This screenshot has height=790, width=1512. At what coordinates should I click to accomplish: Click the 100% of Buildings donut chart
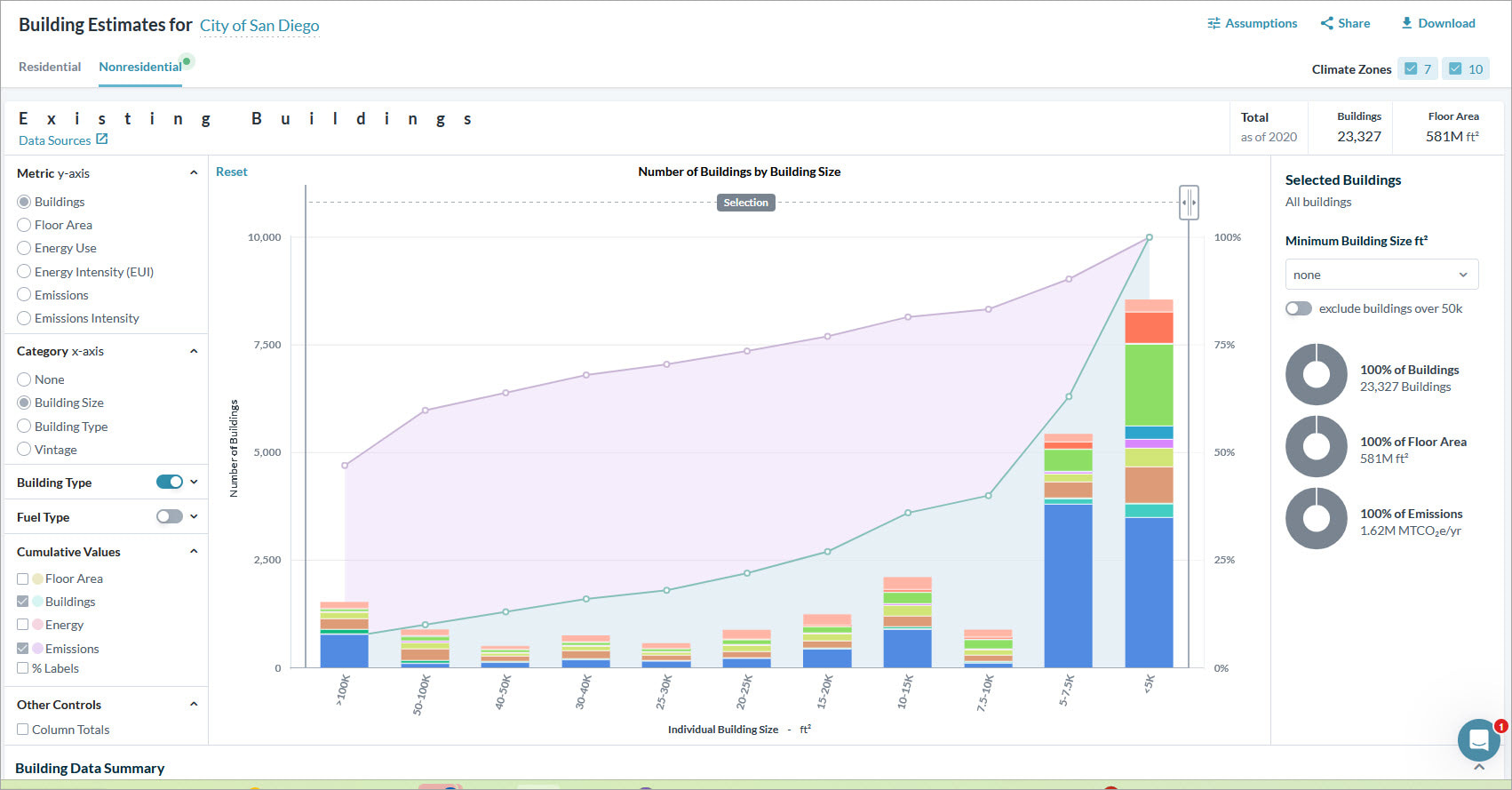[1316, 374]
